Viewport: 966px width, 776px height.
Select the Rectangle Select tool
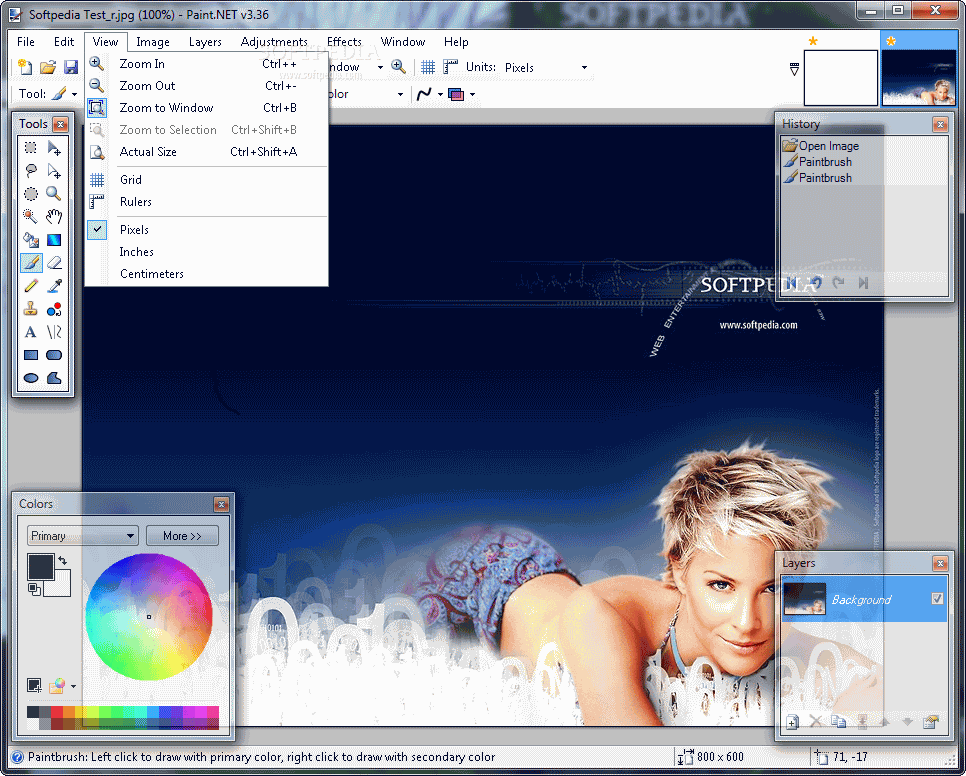30,147
